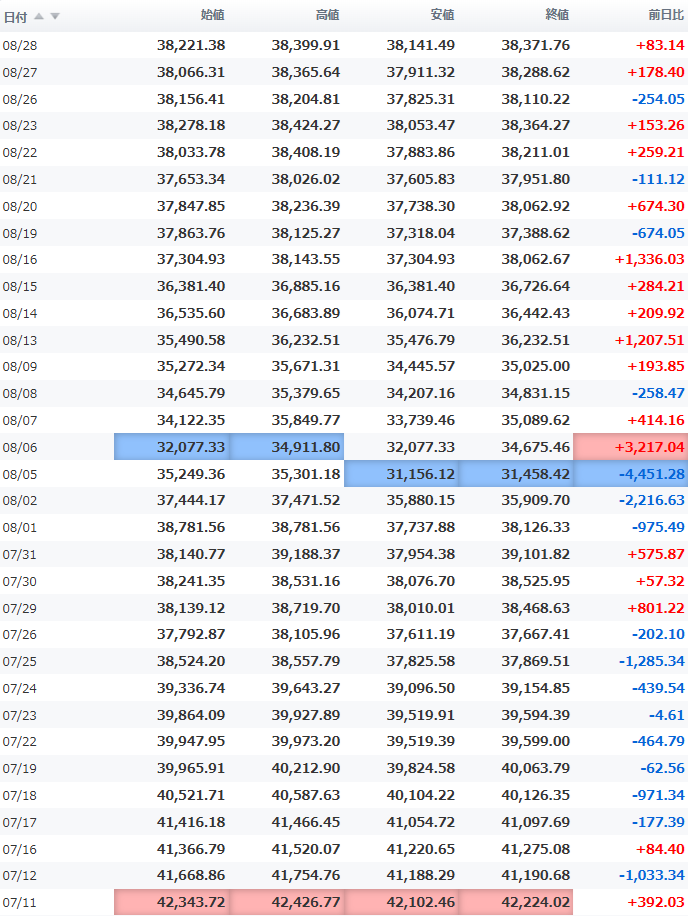This screenshot has height=916, width=688.
Task: Select the 07/30 date cell
Action: pyautogui.click(x=20, y=581)
